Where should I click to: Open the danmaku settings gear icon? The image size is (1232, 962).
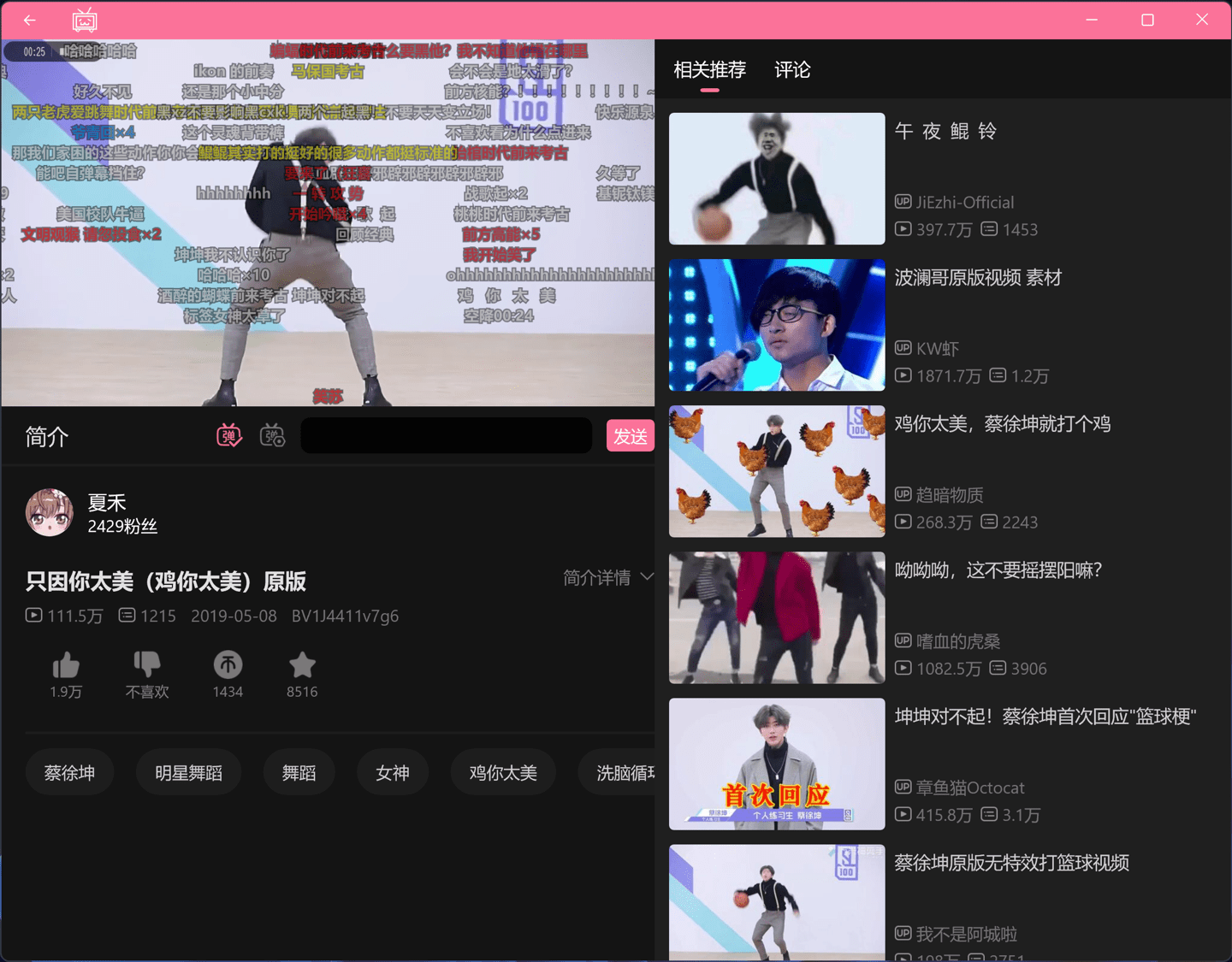tap(272, 435)
